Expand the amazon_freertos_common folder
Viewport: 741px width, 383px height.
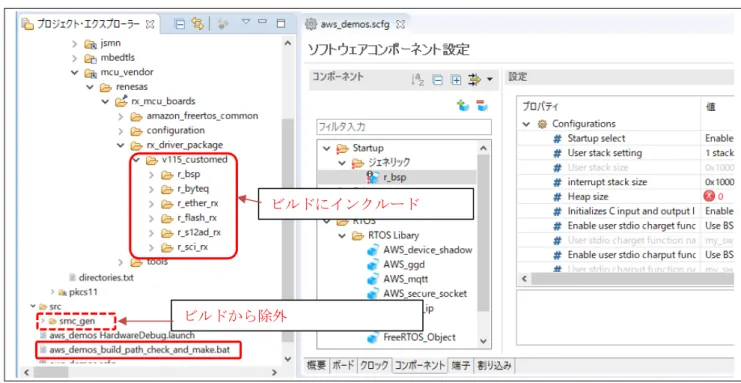(x=121, y=116)
